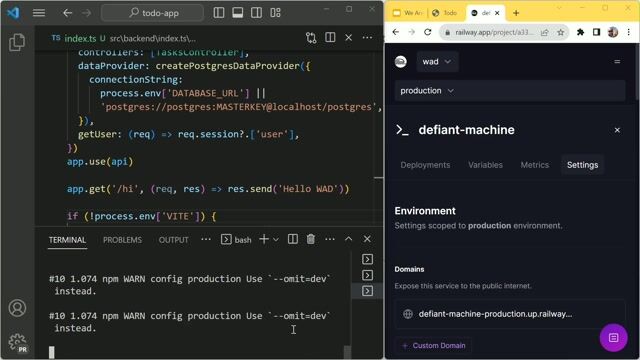The height and width of the screenshot is (360, 640).
Task: Go back in Chrome
Action: pyautogui.click(x=396, y=32)
